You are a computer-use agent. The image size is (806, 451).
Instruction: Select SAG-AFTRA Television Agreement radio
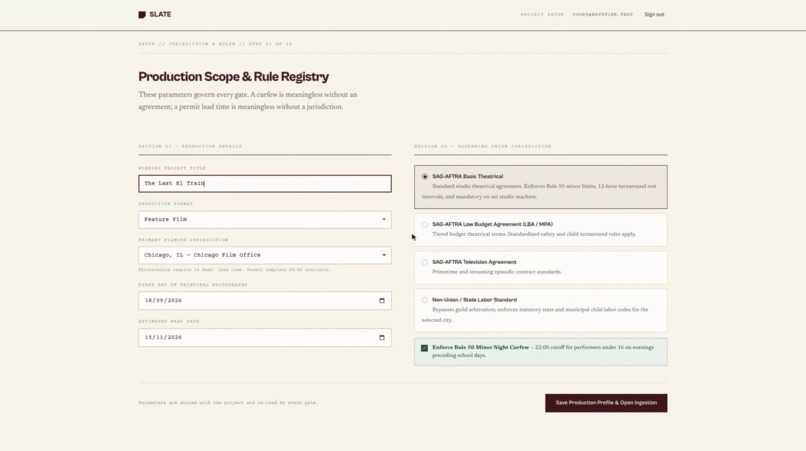pyautogui.click(x=425, y=262)
